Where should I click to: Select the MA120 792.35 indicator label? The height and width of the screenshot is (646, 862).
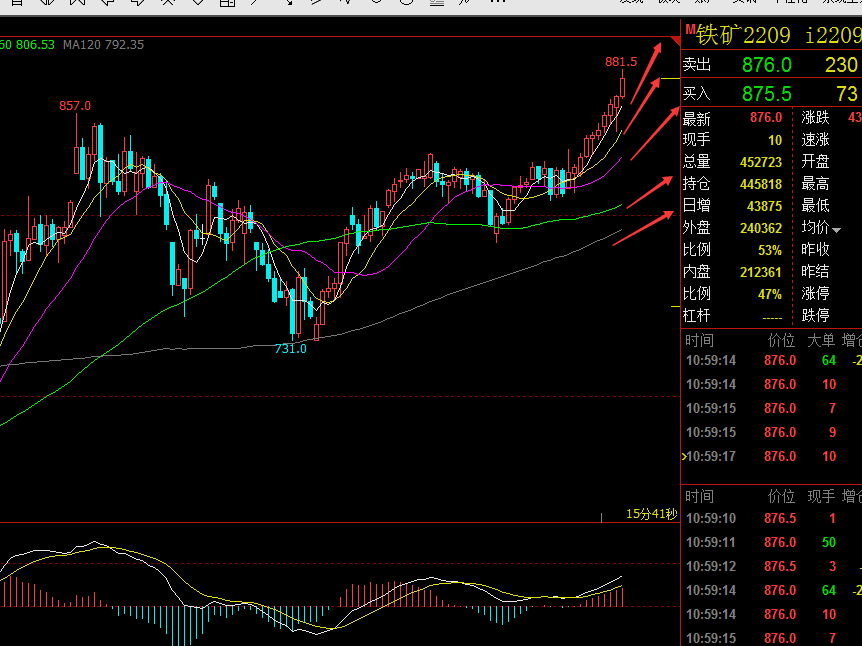click(103, 45)
